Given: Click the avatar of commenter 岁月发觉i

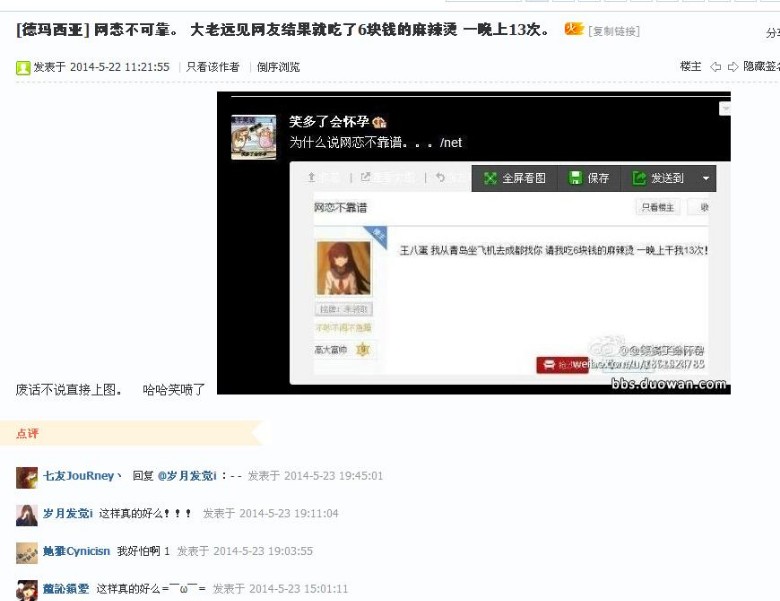Looking at the screenshot, I should coord(27,515).
